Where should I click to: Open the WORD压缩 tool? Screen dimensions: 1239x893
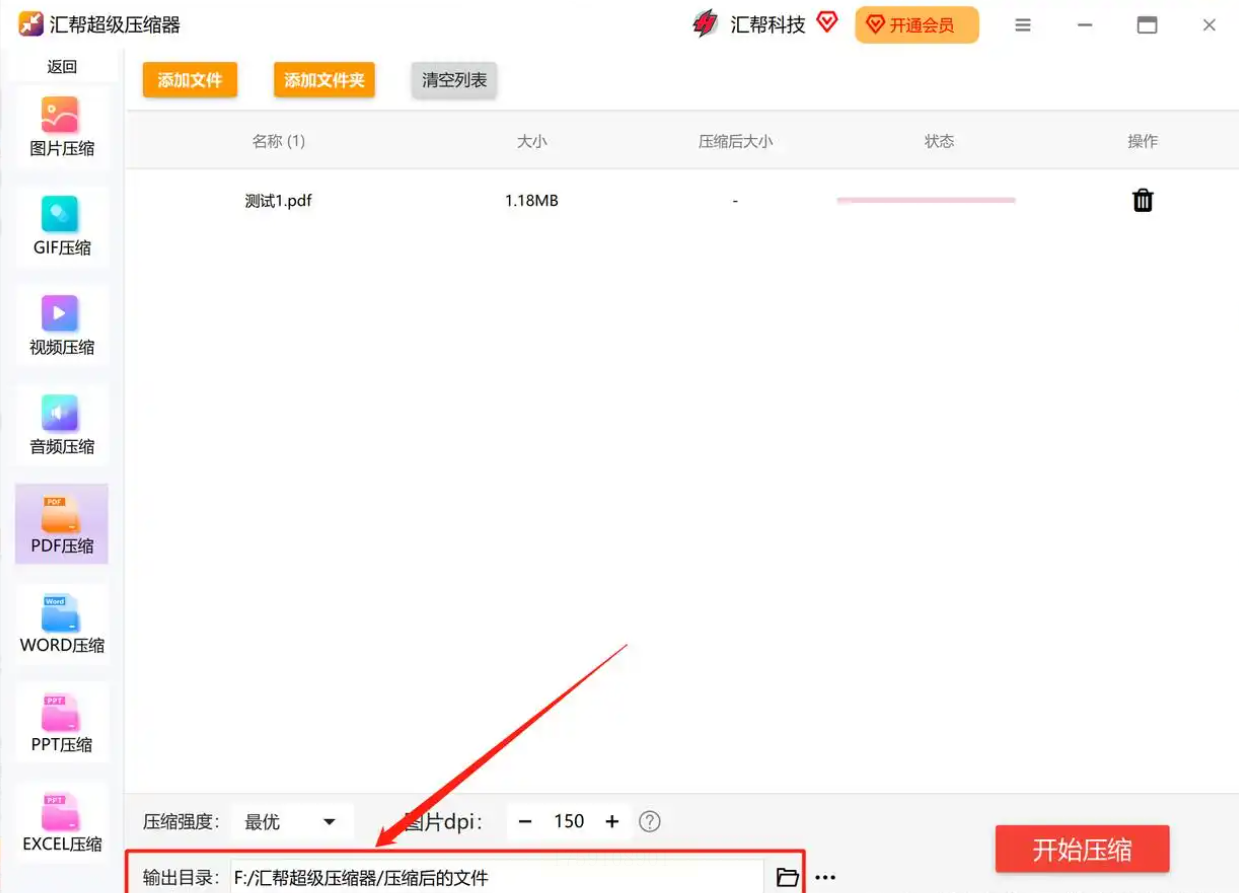[x=62, y=624]
